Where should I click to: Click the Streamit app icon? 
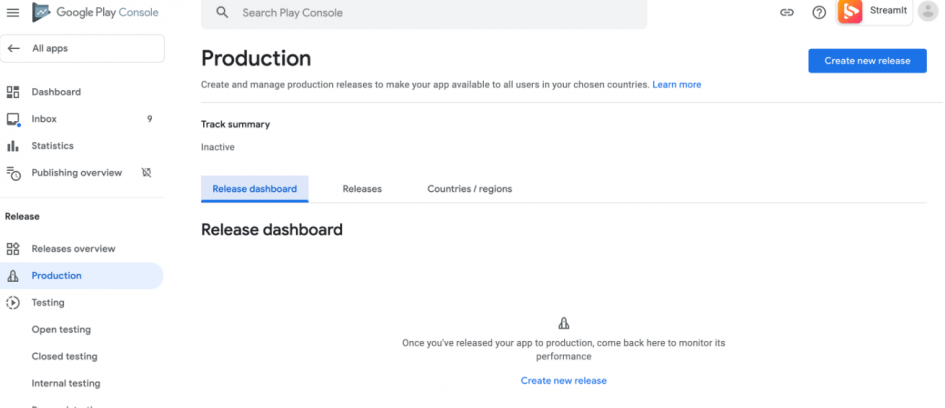tap(850, 12)
